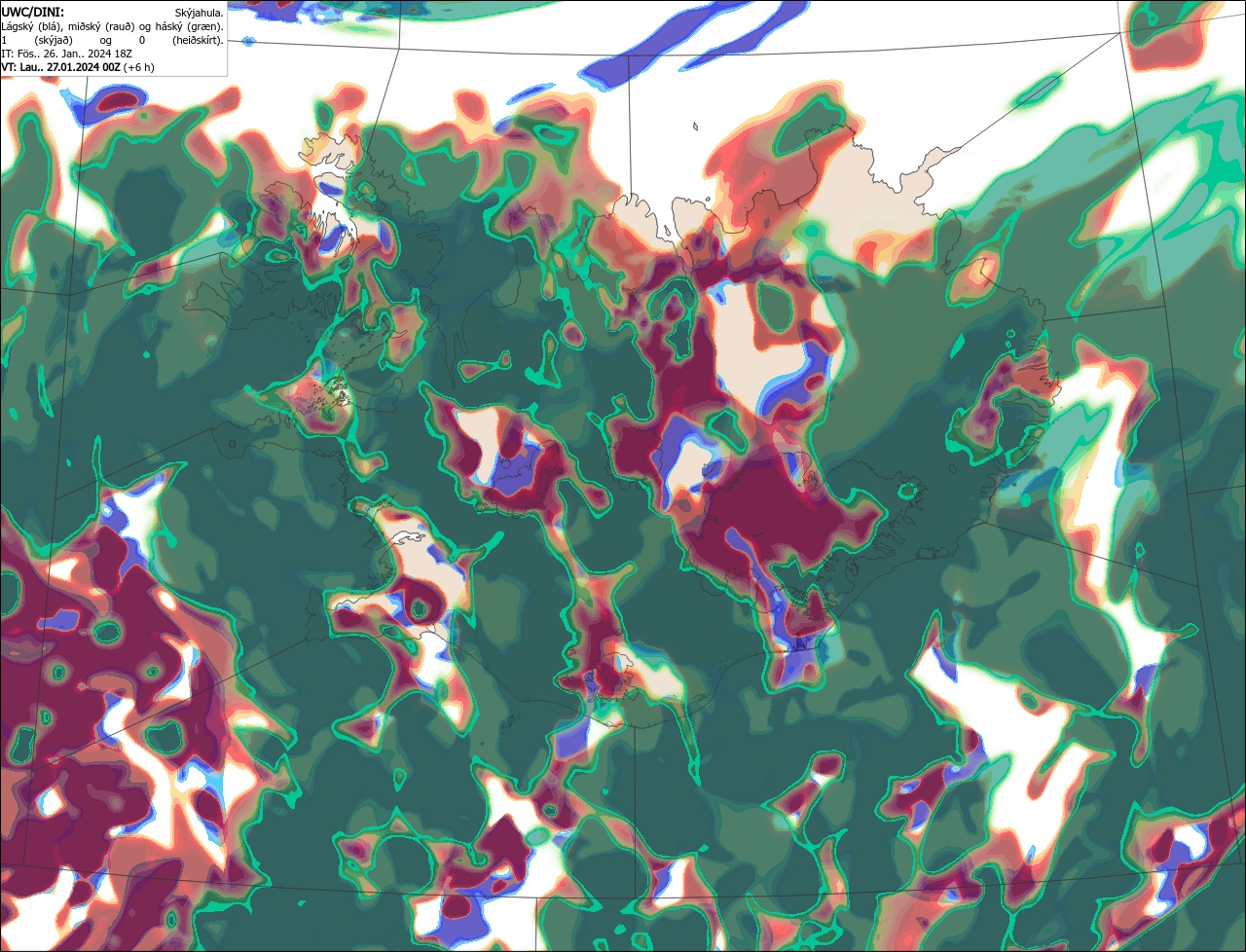Click the "VT: Lau.. 27.01.2024 00Z" valid time
Screen dimensions: 1246x952
[x=60, y=67]
